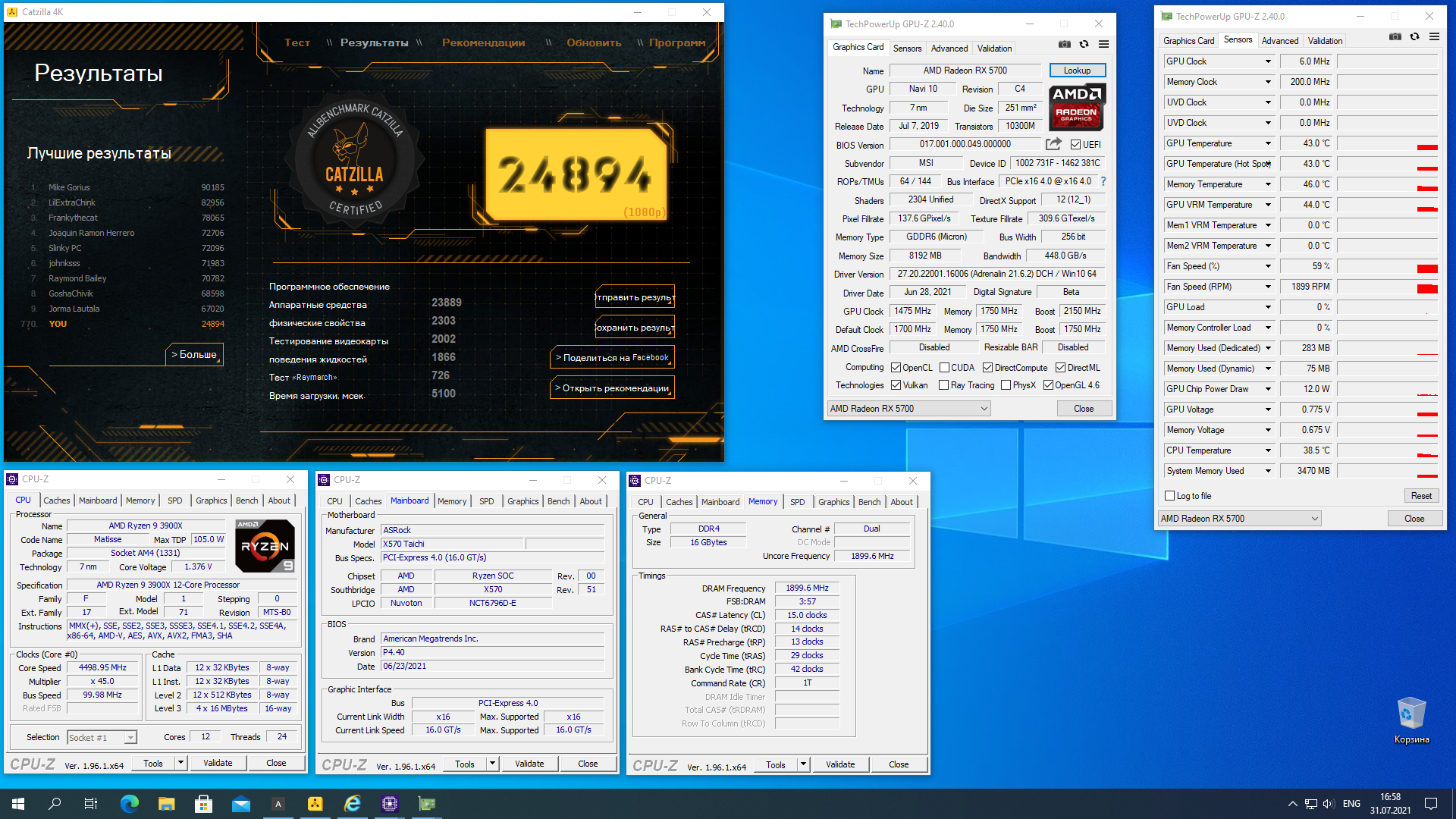Toggle the CUDA checkbox
Image resolution: width=1456 pixels, height=819 pixels.
tap(945, 368)
